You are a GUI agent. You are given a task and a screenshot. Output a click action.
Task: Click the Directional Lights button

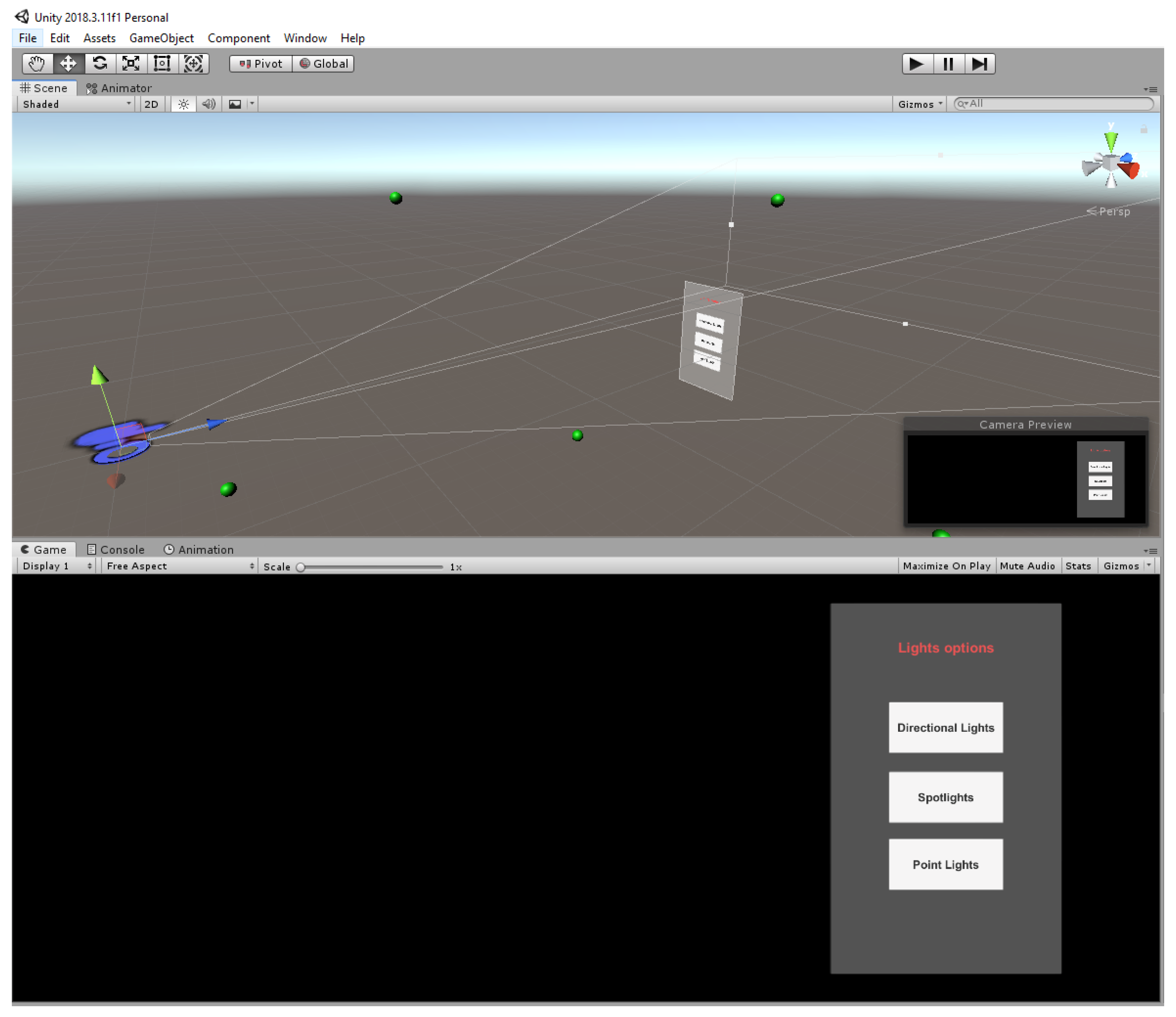pyautogui.click(x=945, y=728)
